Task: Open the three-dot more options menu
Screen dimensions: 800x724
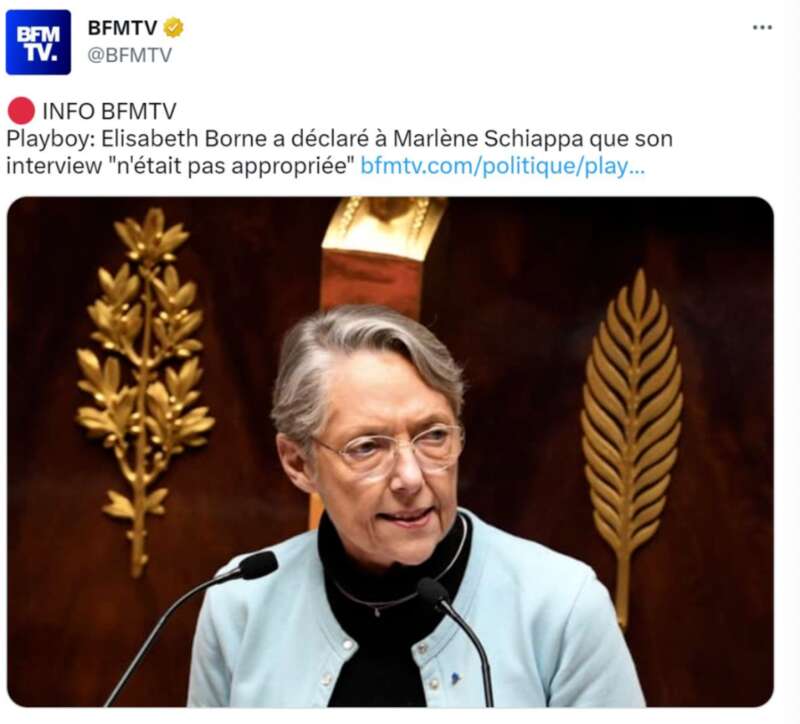Action: click(762, 28)
